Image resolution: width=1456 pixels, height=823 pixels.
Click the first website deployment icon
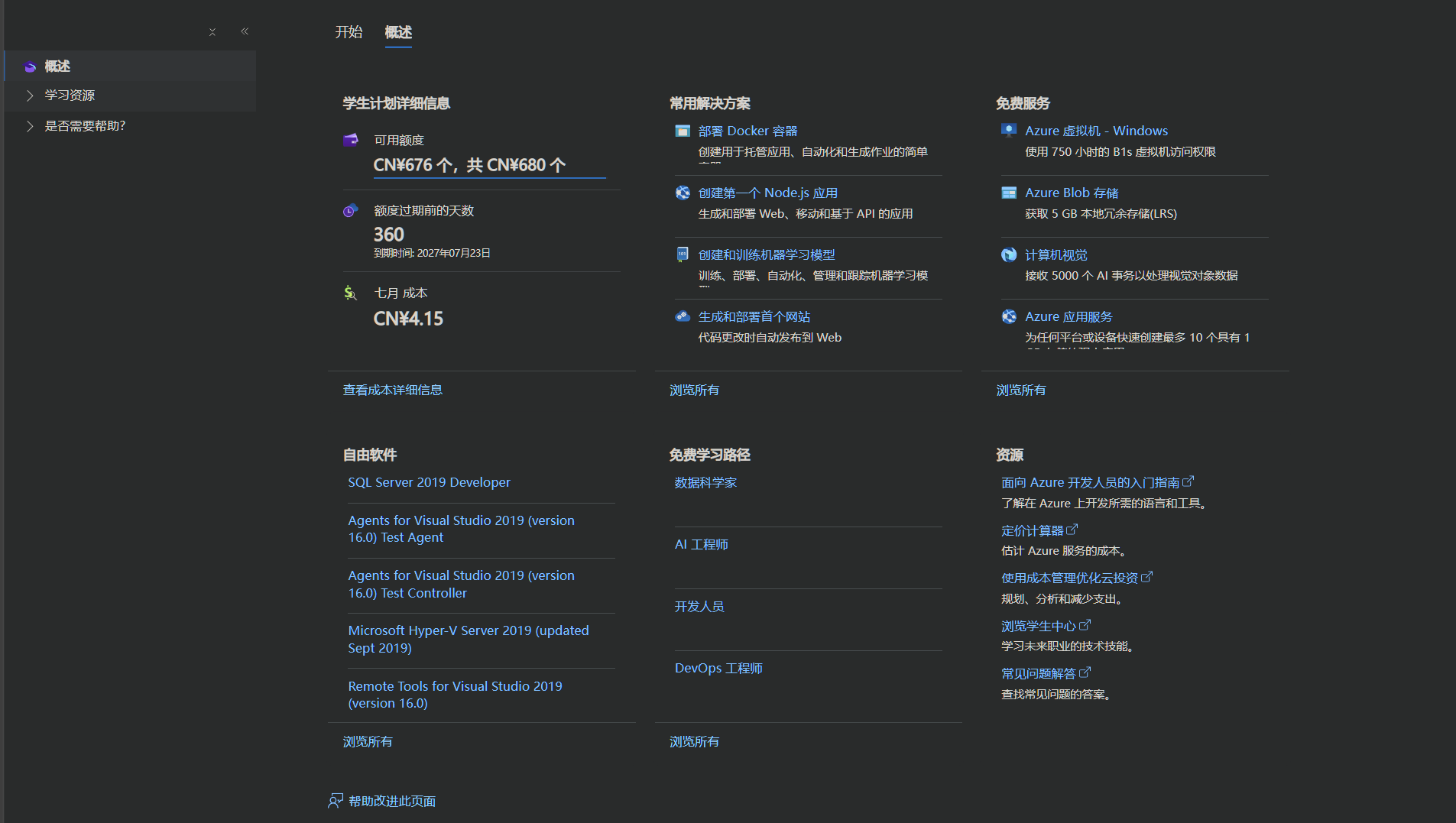pos(683,316)
